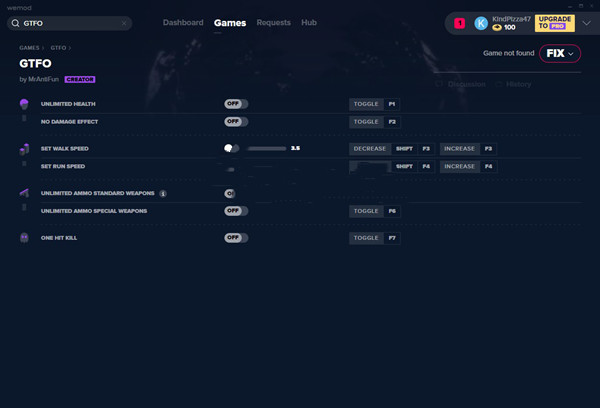Click the search magnifier icon

(x=15, y=23)
